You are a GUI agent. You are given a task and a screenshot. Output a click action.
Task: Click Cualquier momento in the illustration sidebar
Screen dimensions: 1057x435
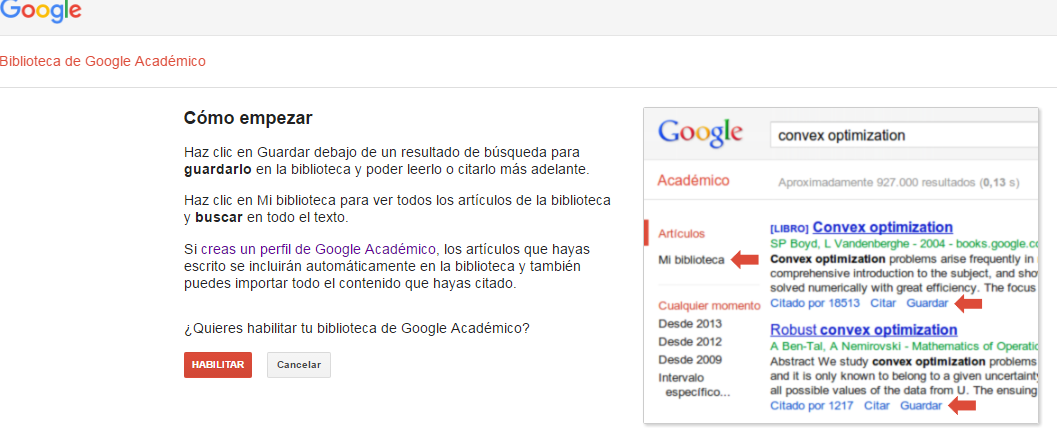tap(709, 306)
